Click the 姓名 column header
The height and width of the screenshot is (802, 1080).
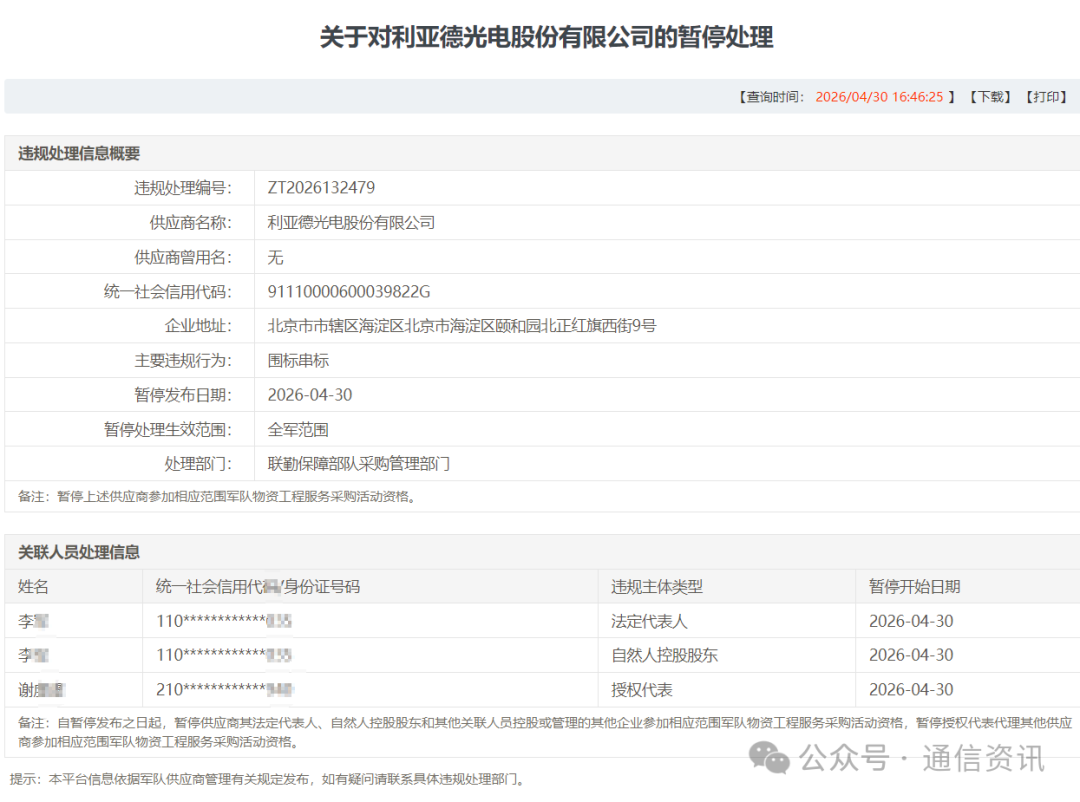pyautogui.click(x=33, y=587)
